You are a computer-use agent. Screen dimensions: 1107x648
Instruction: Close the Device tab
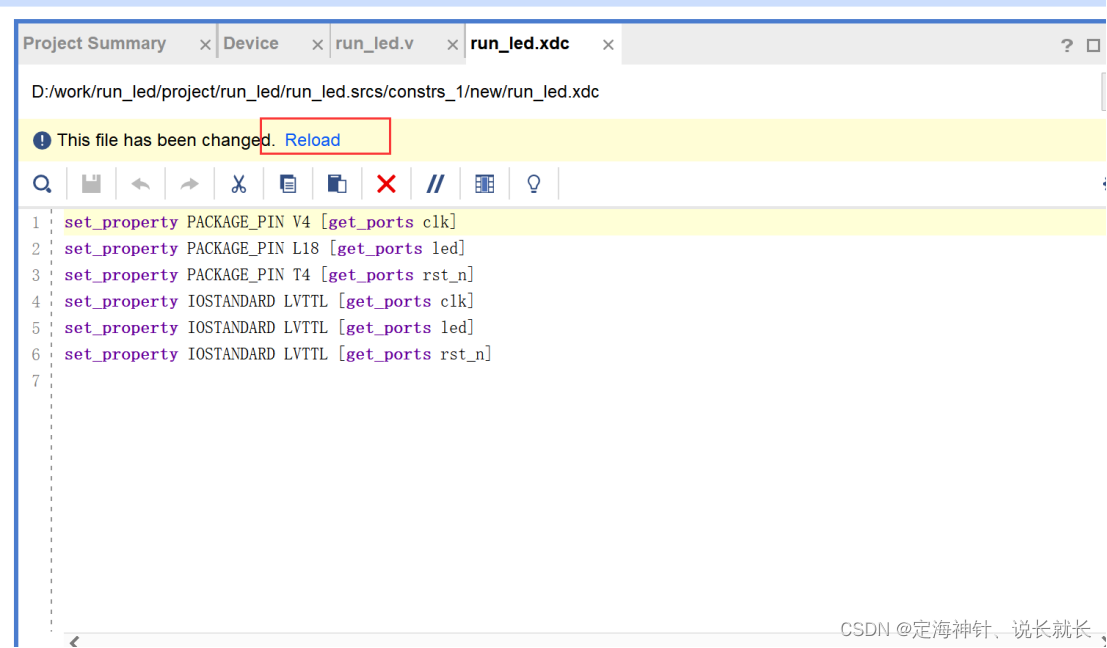pyautogui.click(x=317, y=44)
